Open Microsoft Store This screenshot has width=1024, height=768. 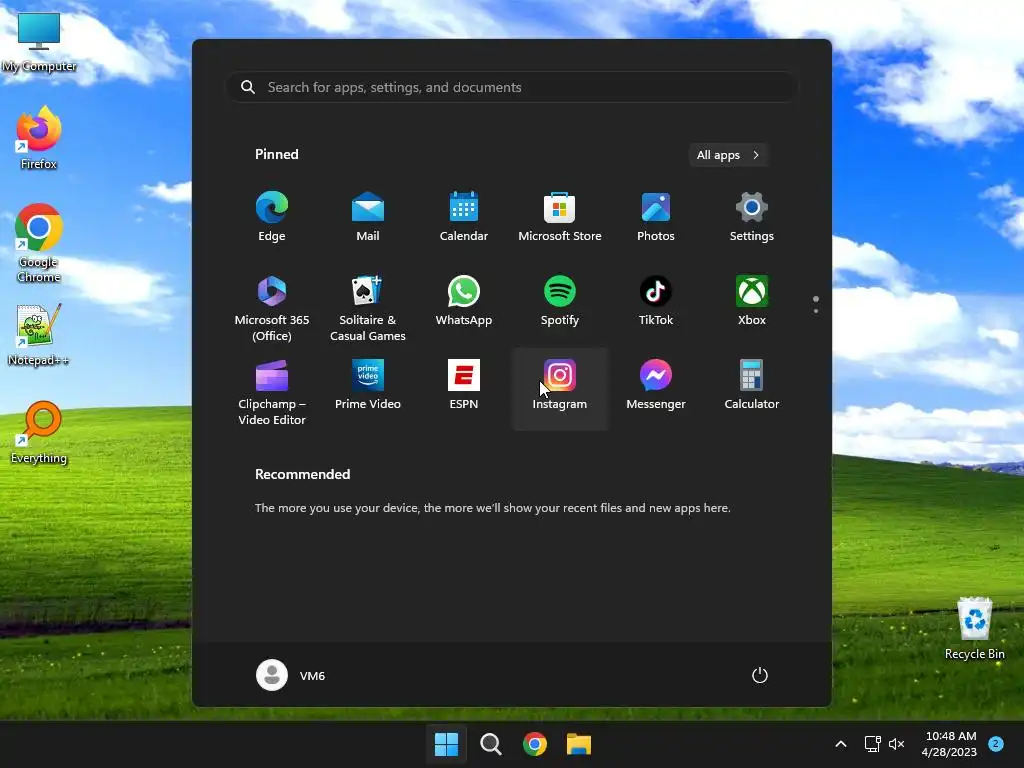[560, 217]
